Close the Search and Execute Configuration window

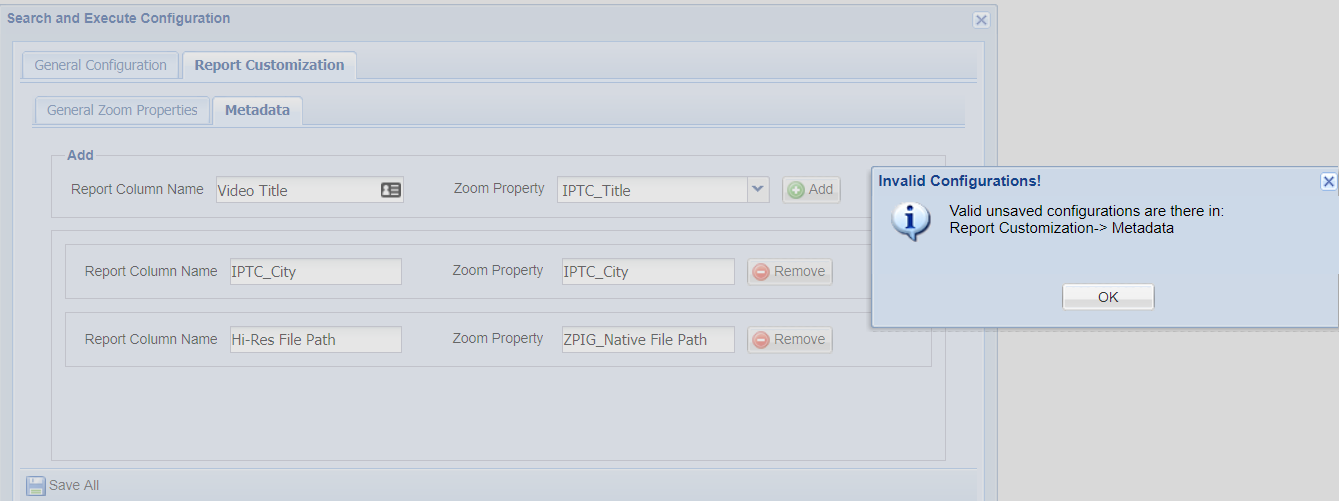[981, 20]
